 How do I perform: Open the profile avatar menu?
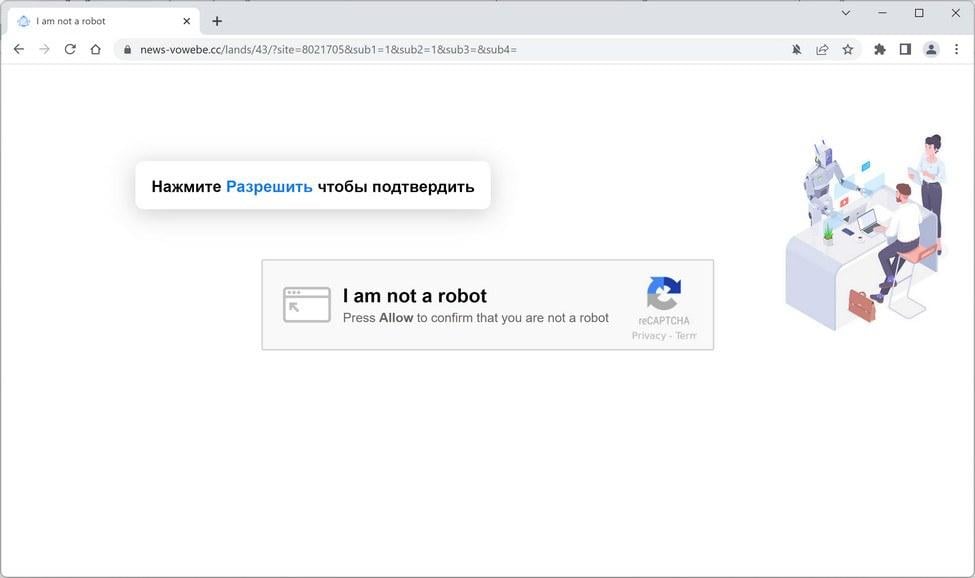click(931, 50)
